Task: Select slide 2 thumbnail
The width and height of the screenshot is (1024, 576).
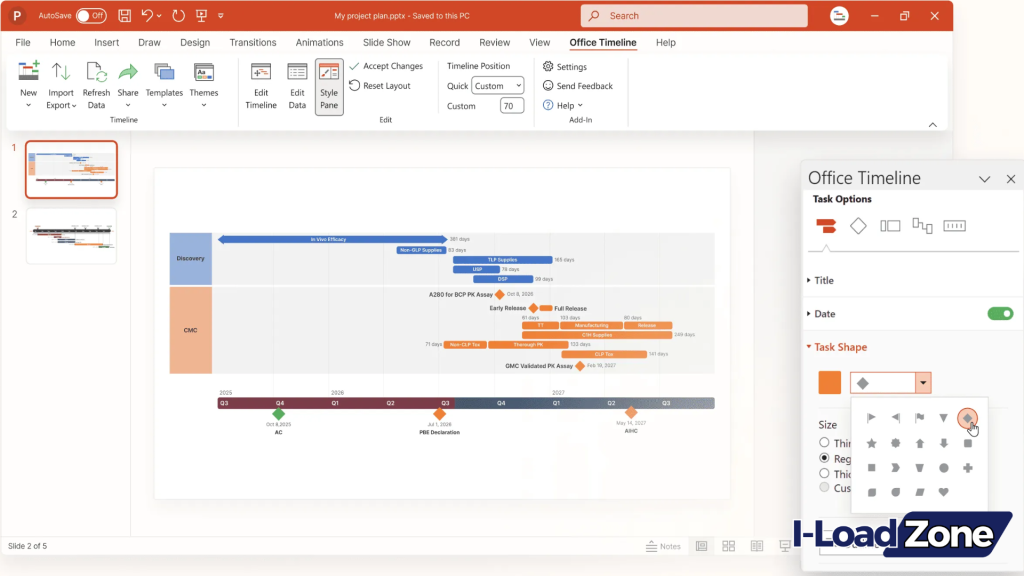Action: click(70, 237)
